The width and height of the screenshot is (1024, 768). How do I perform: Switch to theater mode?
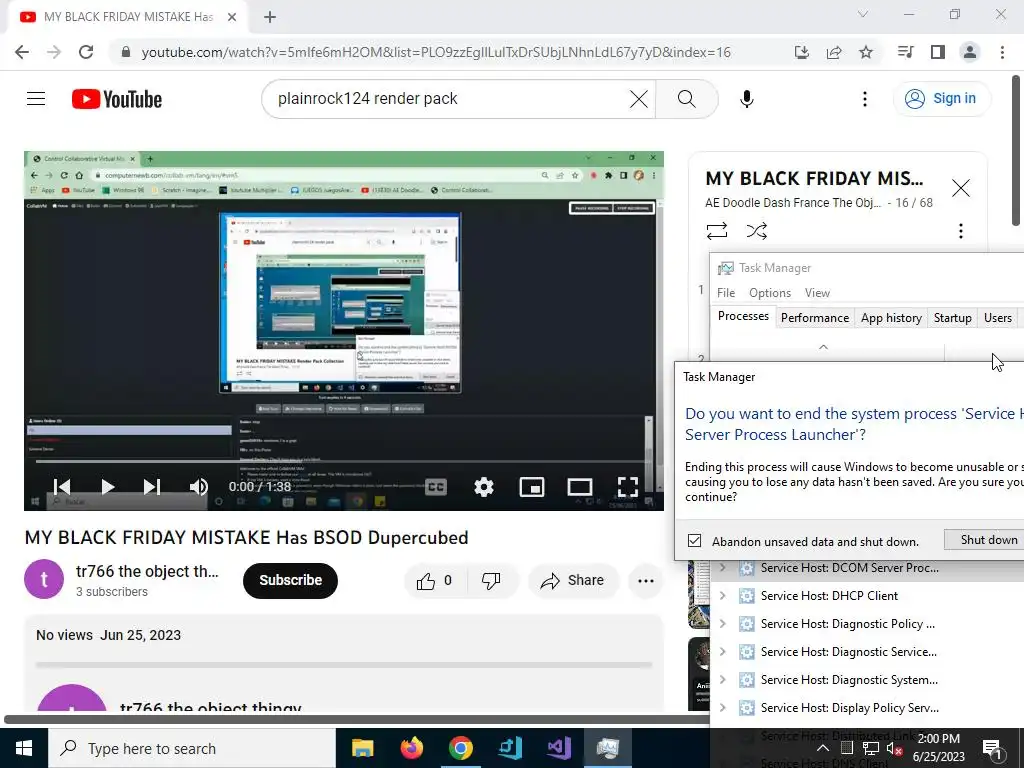580,487
